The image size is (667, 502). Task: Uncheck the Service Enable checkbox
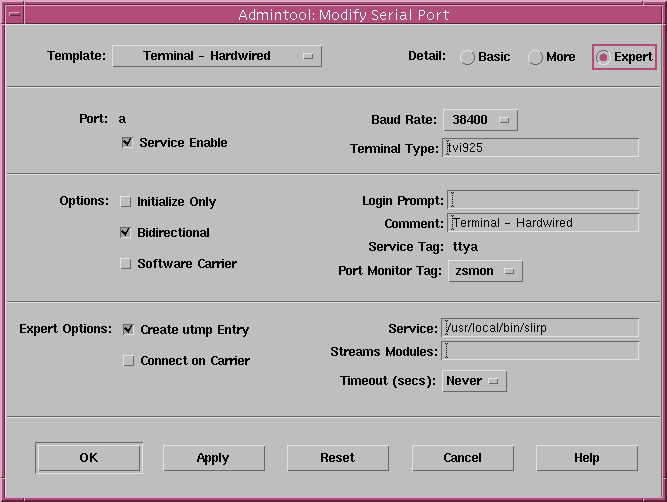click(x=127, y=143)
